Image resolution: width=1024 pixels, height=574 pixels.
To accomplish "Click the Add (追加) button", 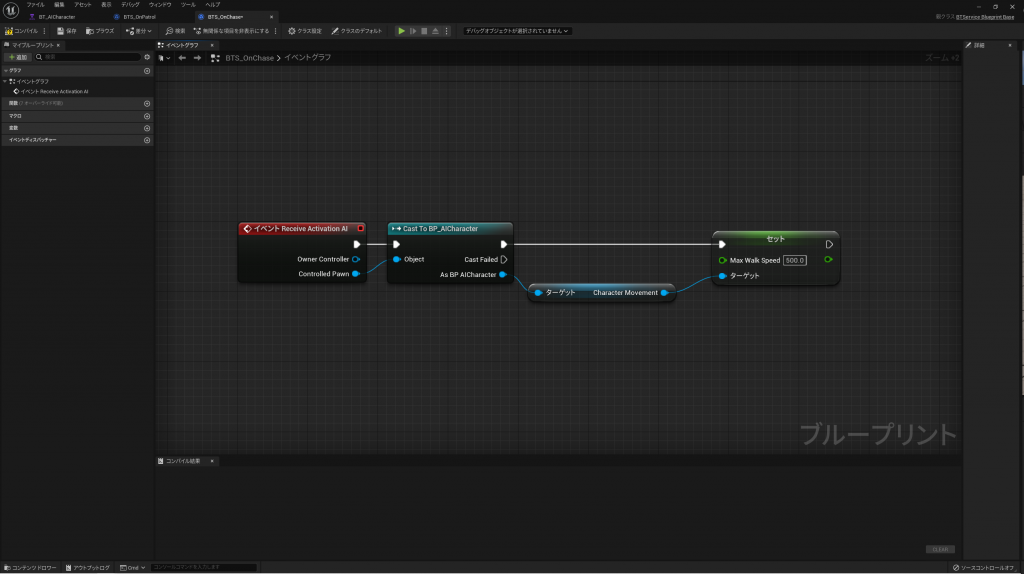I will click(18, 57).
